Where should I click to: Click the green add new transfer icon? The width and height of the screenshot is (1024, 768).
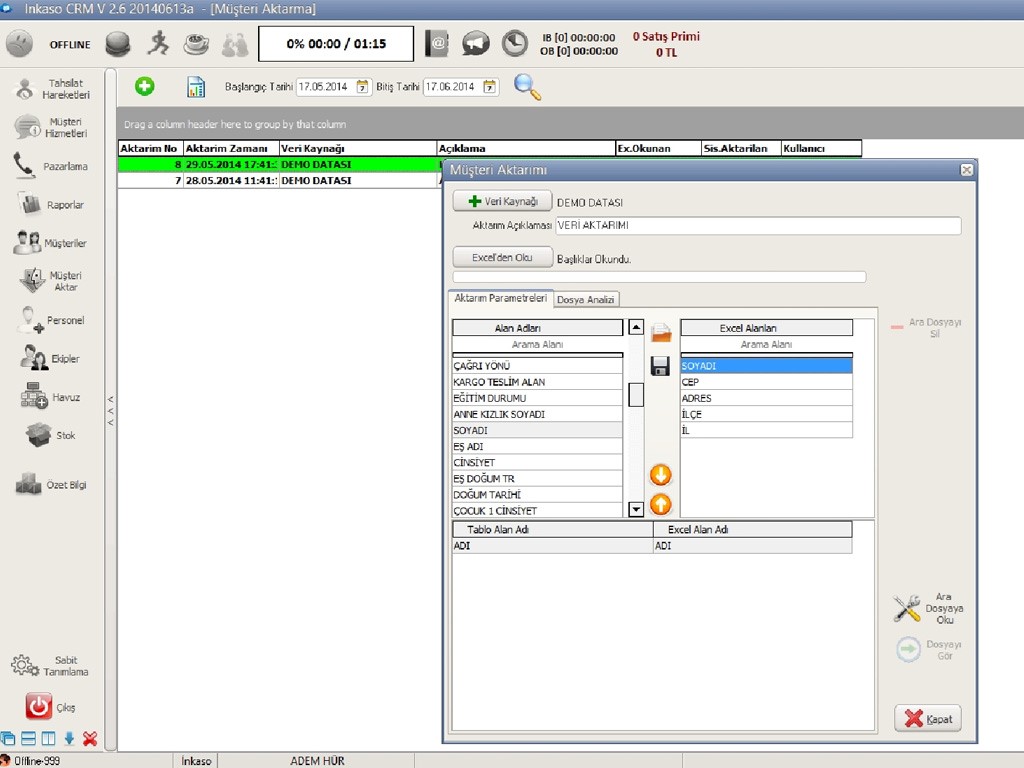click(145, 87)
